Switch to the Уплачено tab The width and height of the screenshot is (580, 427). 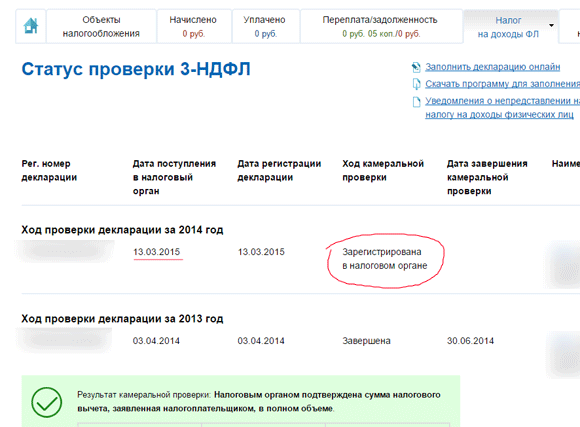point(265,27)
